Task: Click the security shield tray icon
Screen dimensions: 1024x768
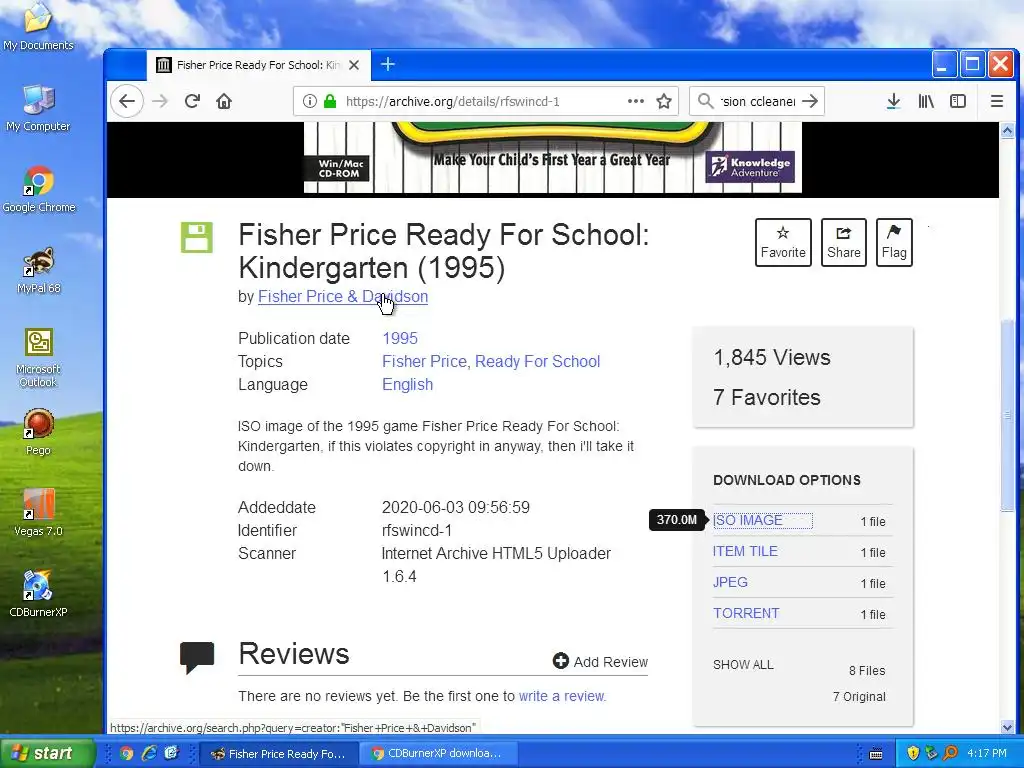Action: pos(913,754)
